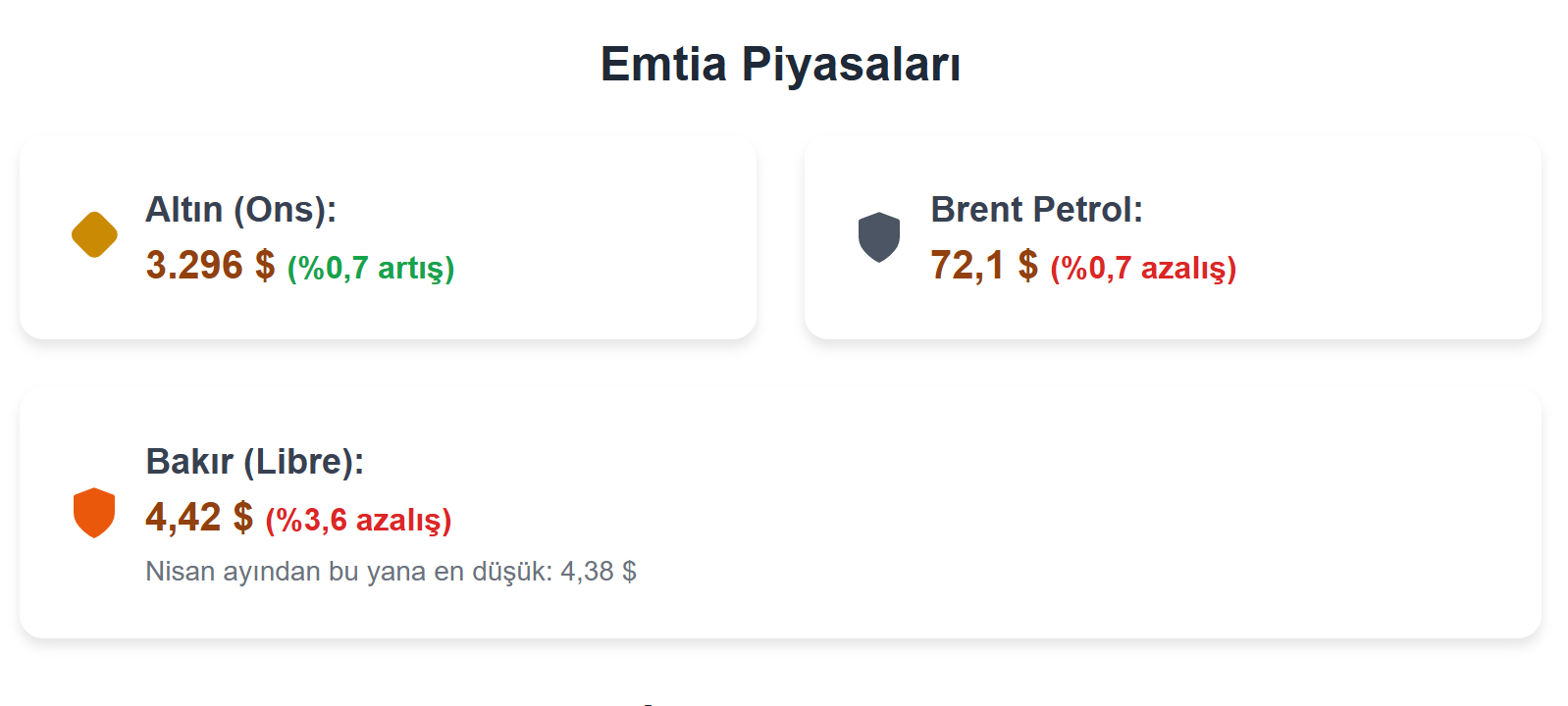Click the orange shield icon for Bakır
This screenshot has width=1568, height=706.
click(x=94, y=512)
